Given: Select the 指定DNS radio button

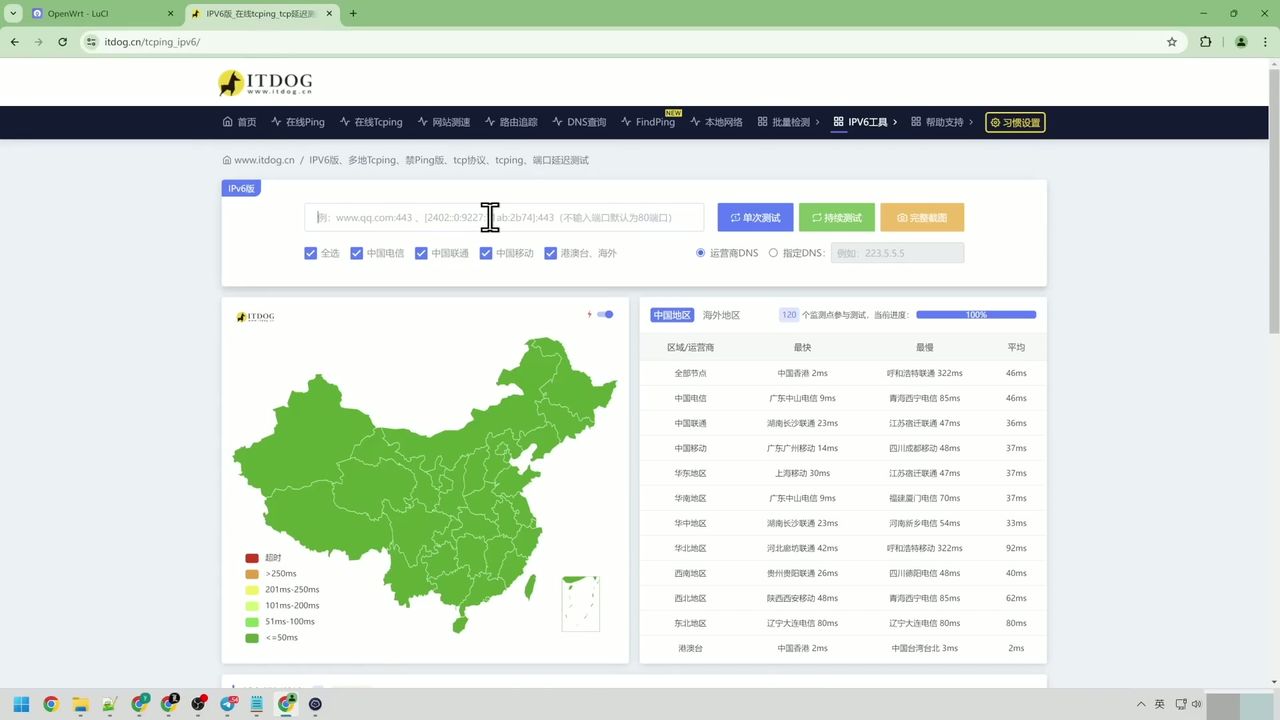Looking at the screenshot, I should coord(773,253).
